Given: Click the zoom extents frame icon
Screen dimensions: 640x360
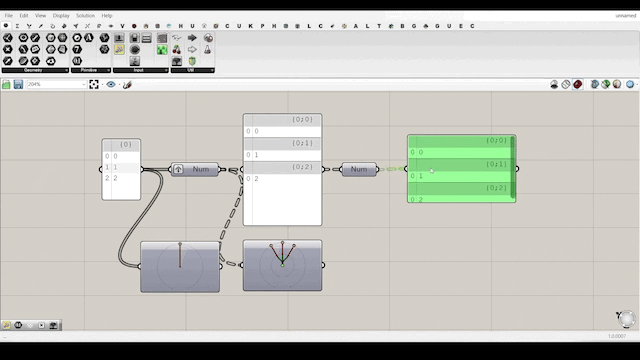Looking at the screenshot, I should (94, 84).
